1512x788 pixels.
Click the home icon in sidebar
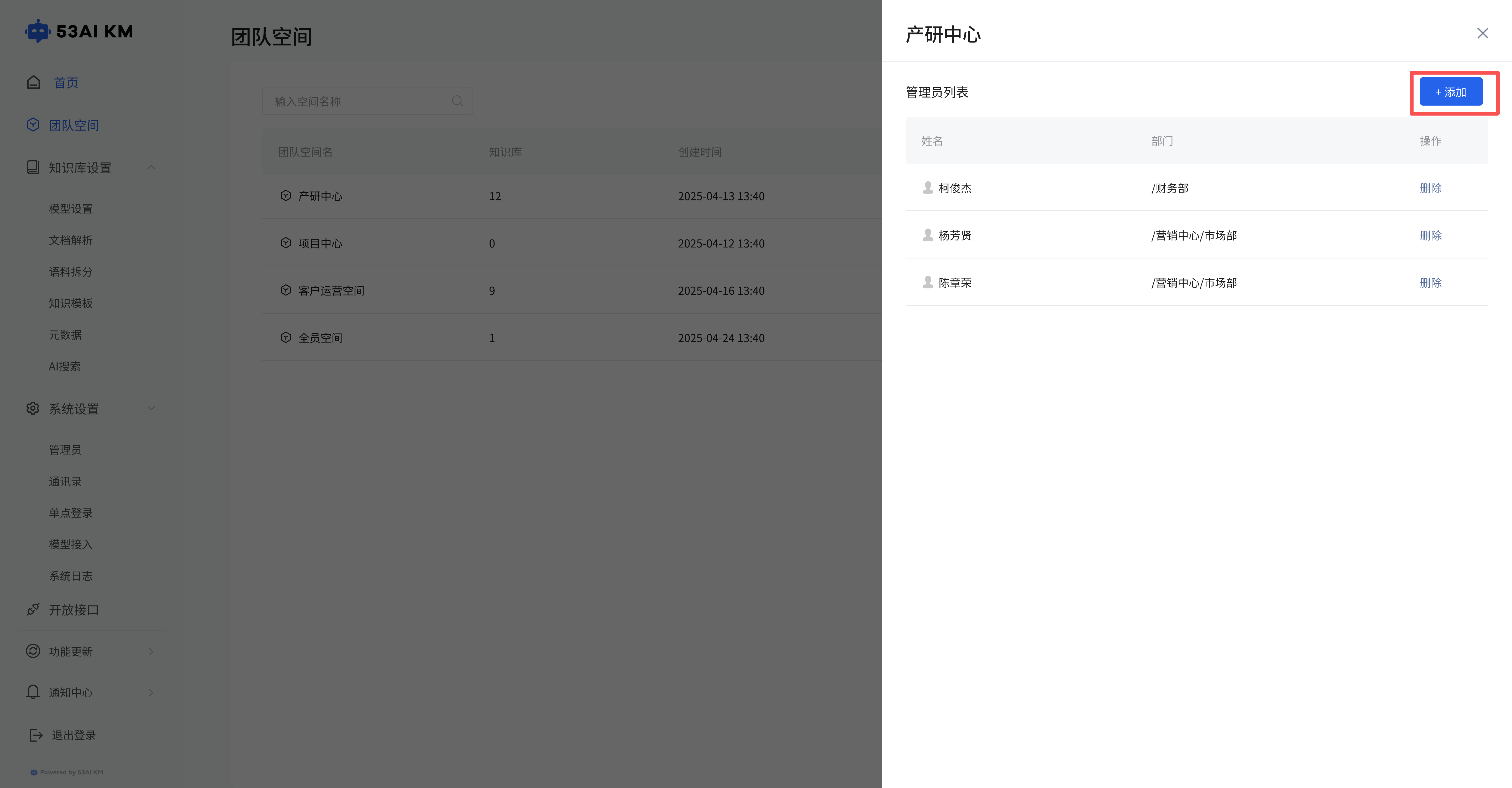[33, 82]
